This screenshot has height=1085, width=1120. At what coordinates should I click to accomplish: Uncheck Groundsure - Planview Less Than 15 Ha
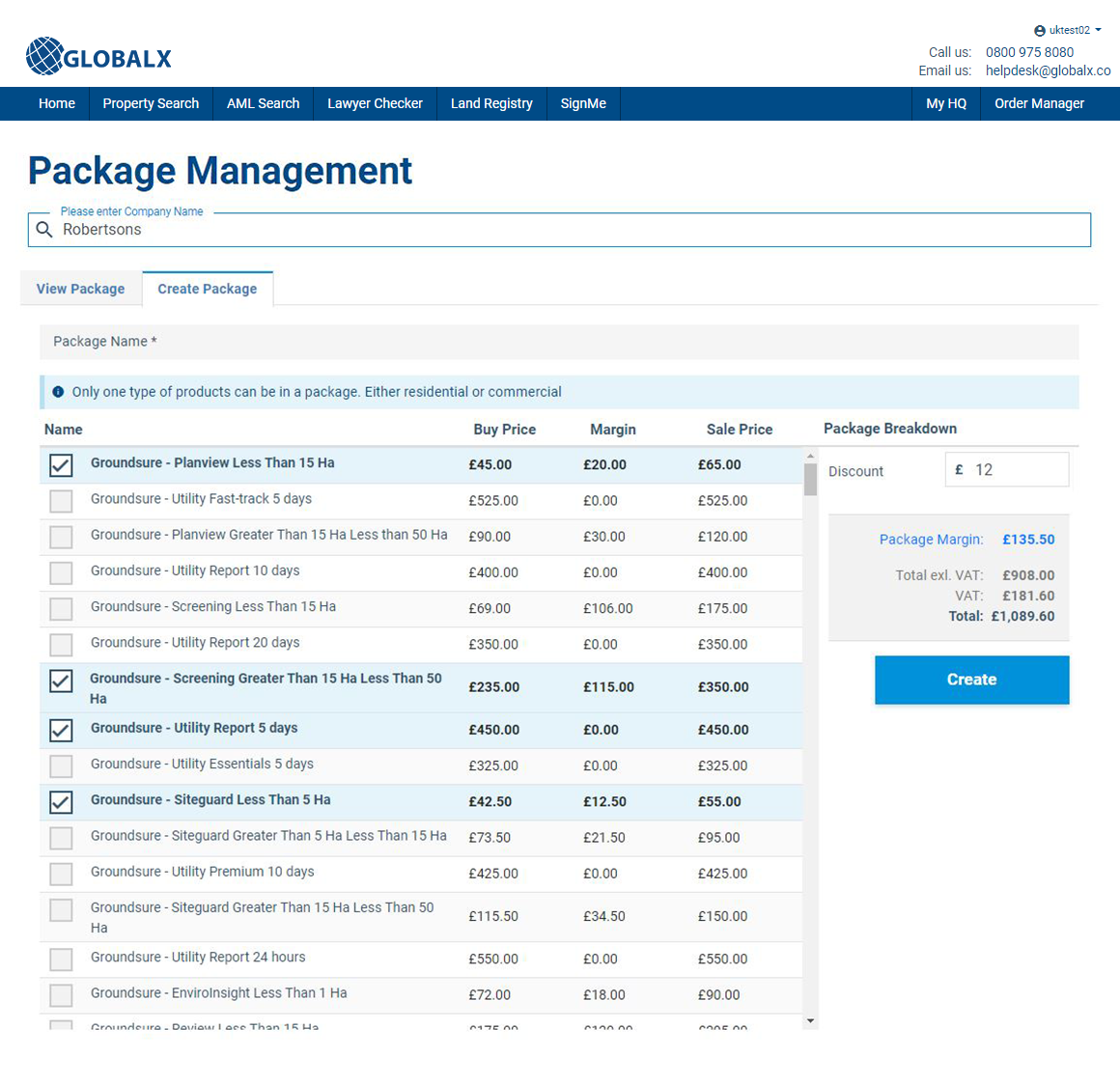tap(60, 465)
